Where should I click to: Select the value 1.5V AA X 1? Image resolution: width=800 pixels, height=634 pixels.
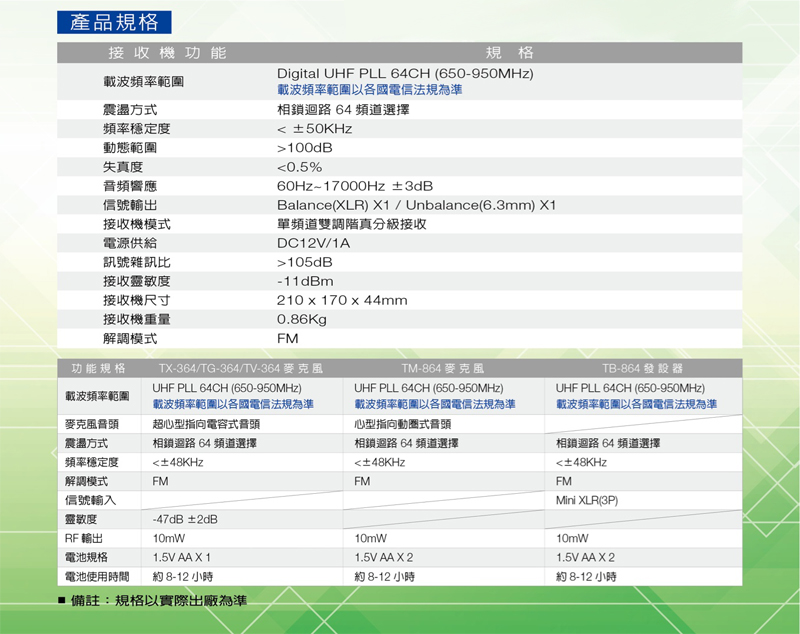click(182, 557)
